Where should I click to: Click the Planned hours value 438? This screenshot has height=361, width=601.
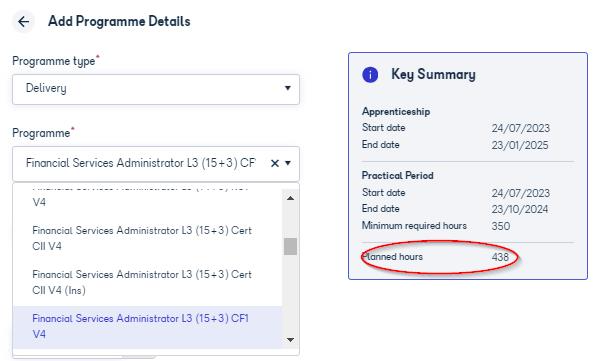click(x=500, y=257)
